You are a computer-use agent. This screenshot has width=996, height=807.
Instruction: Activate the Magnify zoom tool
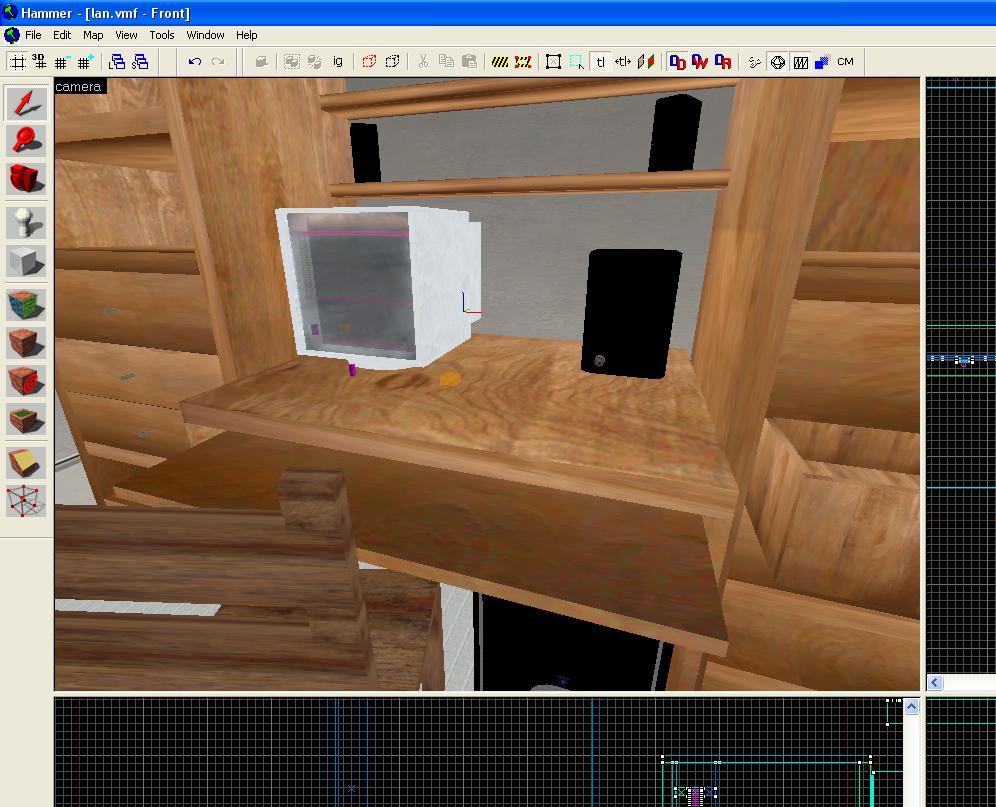click(x=26, y=141)
